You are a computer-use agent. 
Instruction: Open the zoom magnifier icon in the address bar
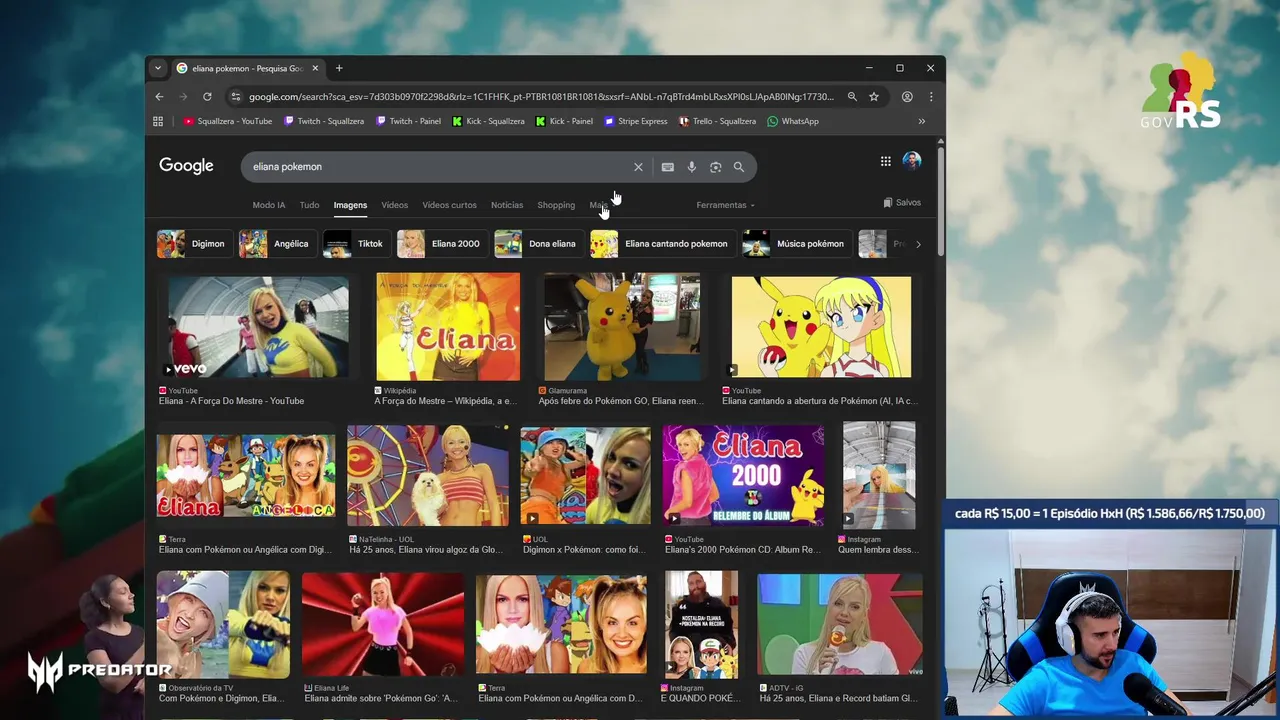point(852,97)
